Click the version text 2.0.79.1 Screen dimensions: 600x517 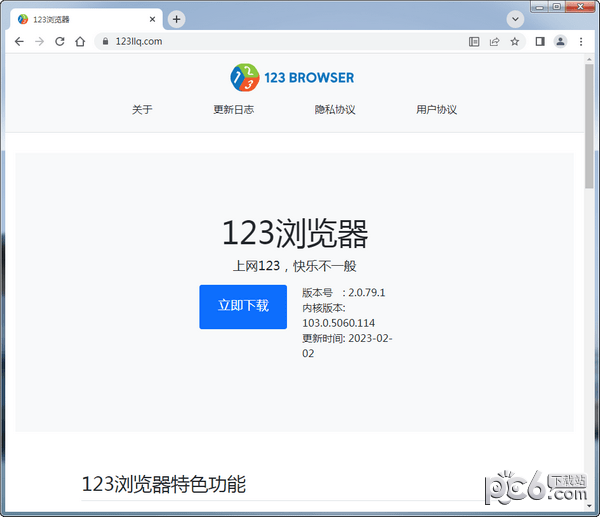[x=367, y=293]
